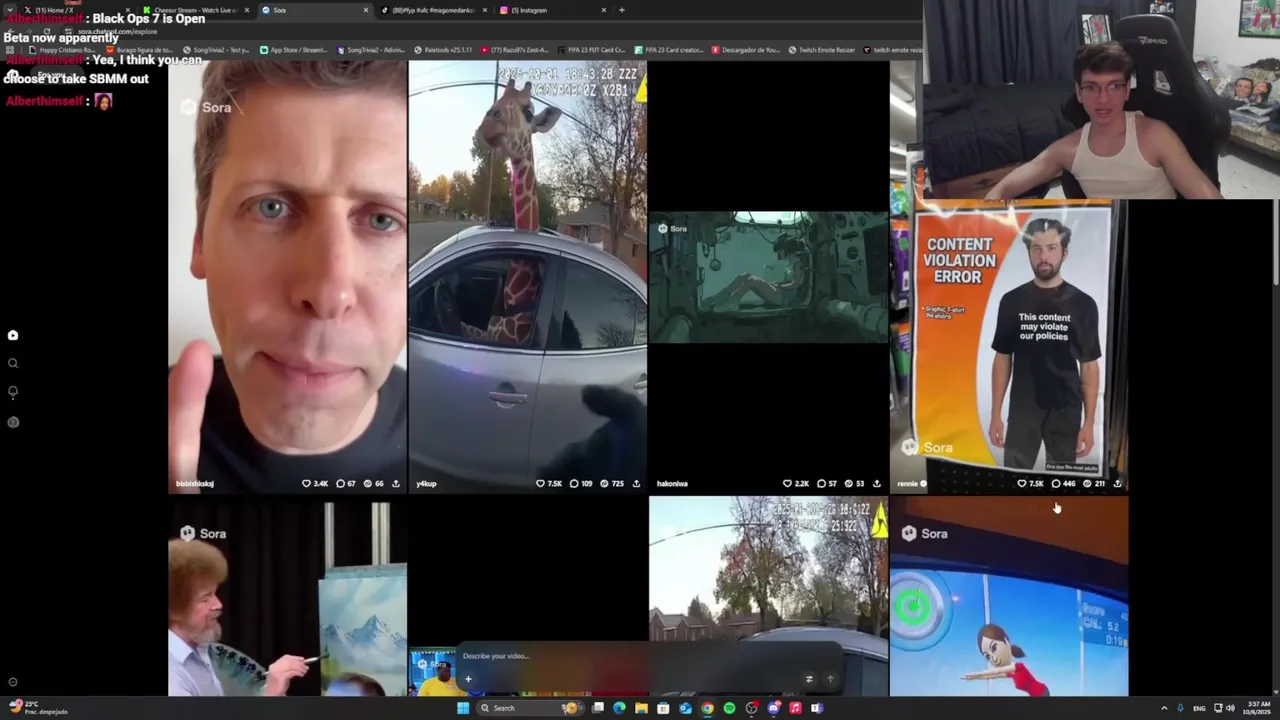Remix the hakoniwa video (53)

tap(848, 484)
